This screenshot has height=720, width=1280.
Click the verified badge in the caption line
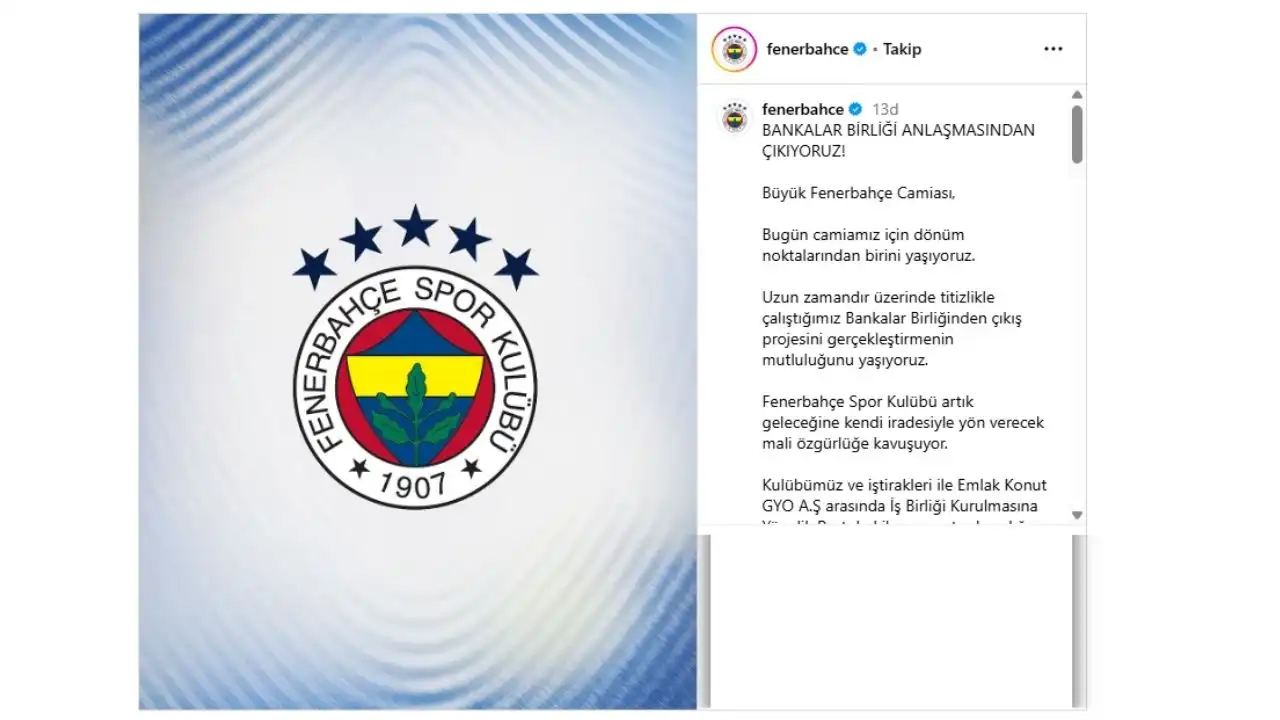tap(855, 109)
